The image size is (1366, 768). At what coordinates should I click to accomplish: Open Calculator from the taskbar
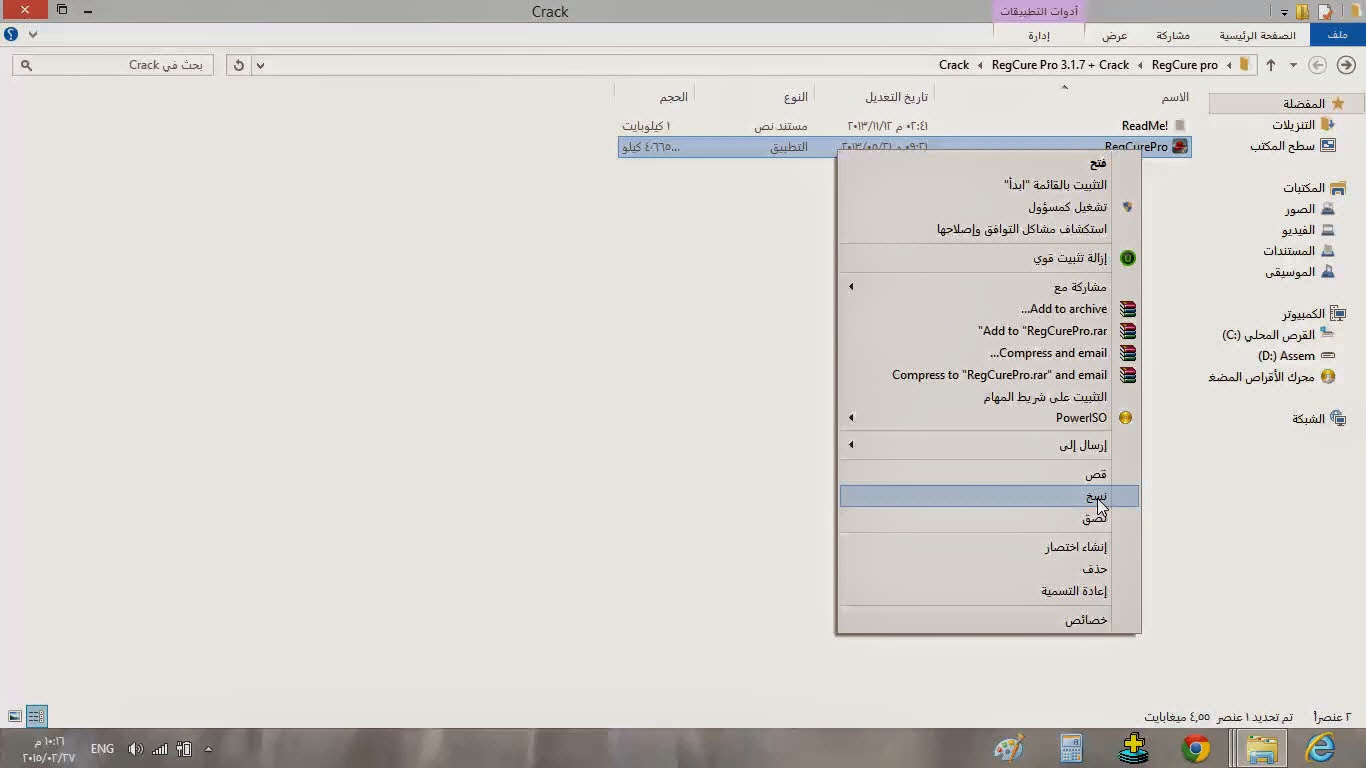[1070, 747]
